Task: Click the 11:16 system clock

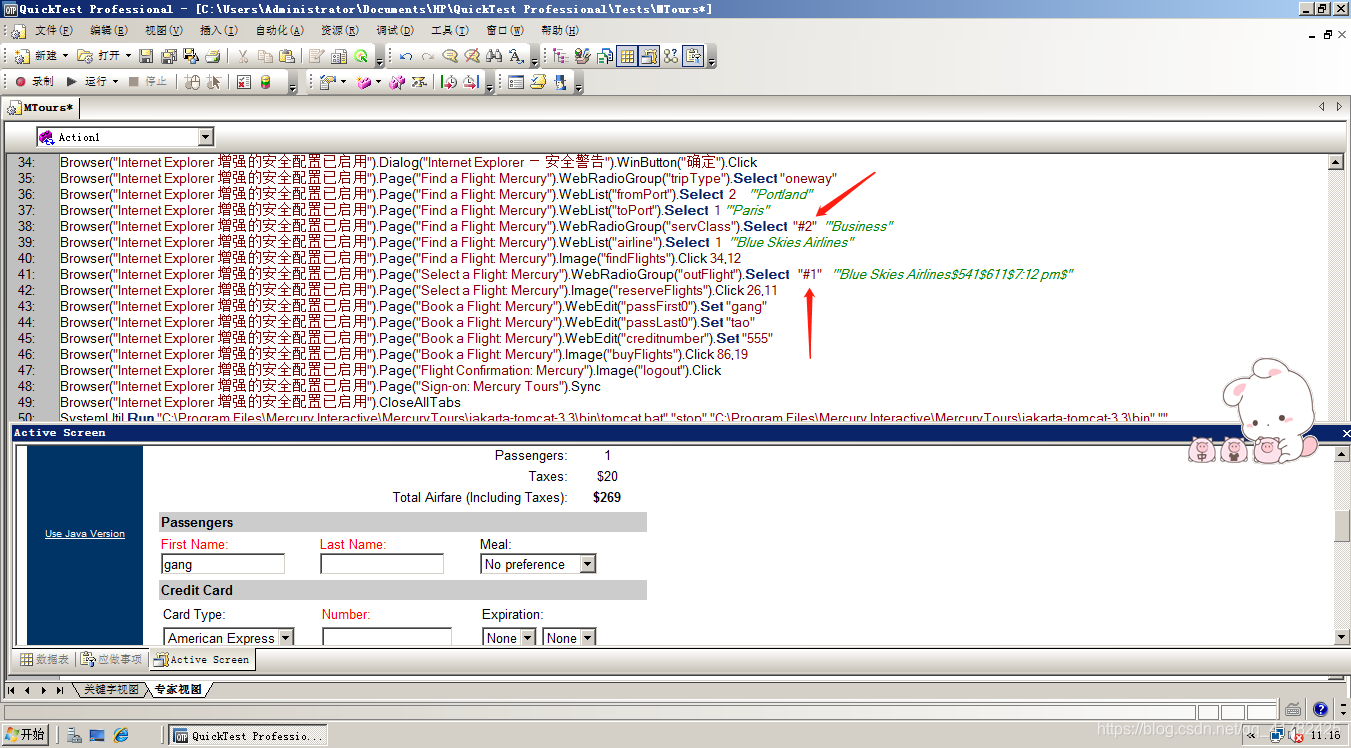Action: point(1326,735)
